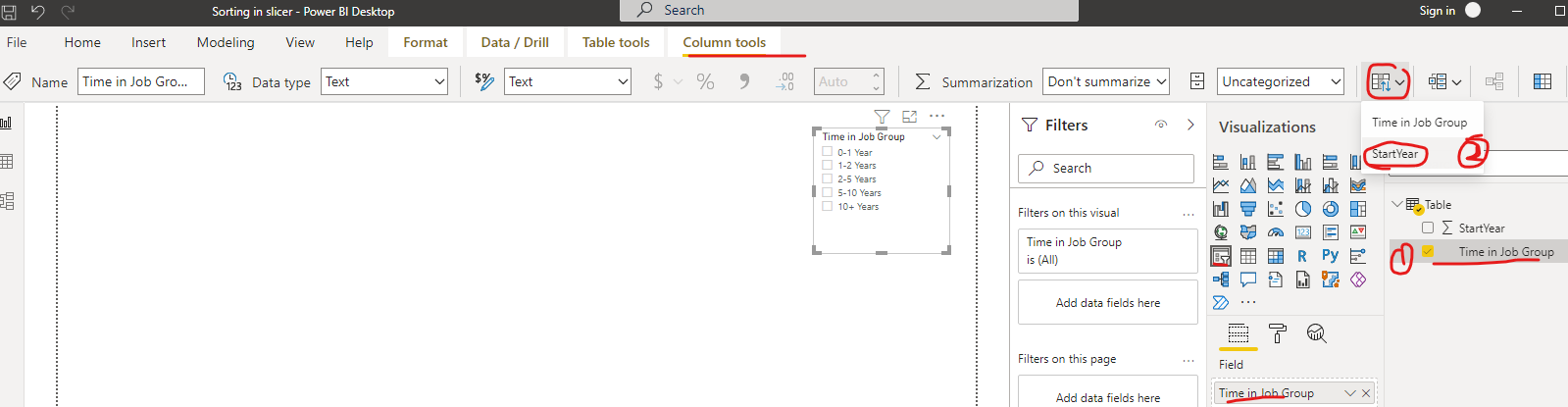Image resolution: width=1568 pixels, height=407 pixels.
Task: Select the Card visualization
Action: (1303, 232)
